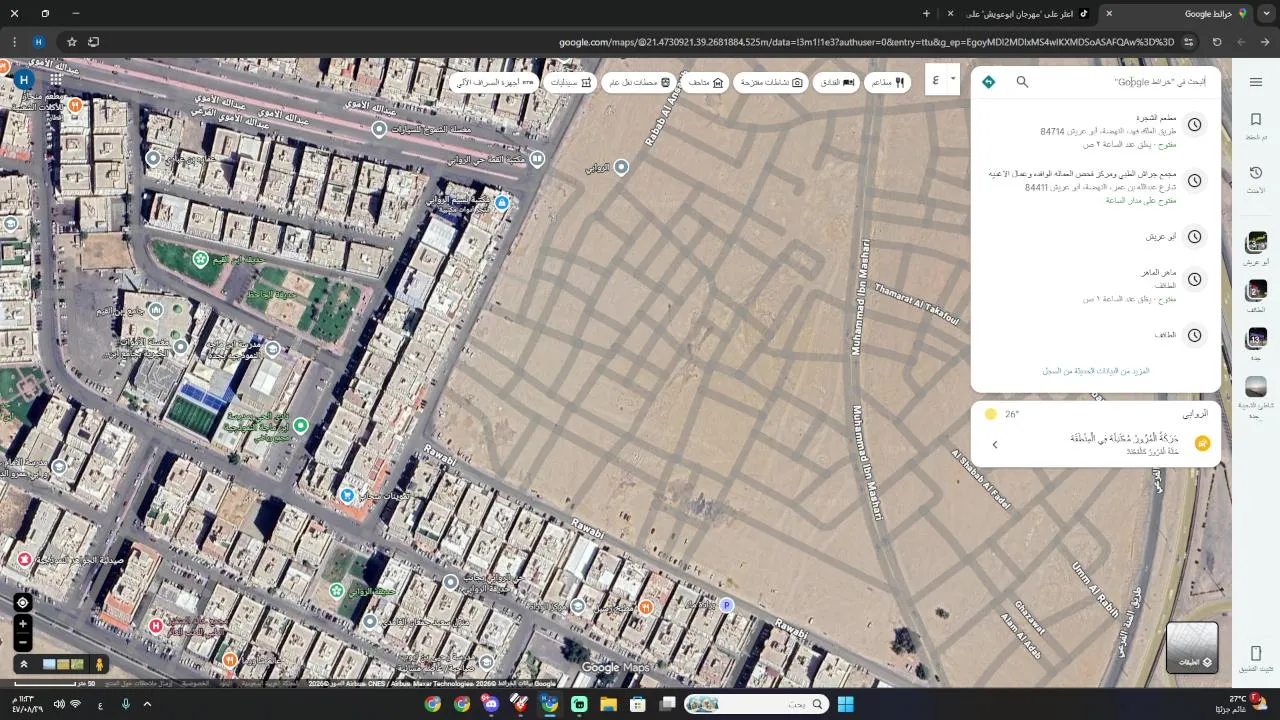This screenshot has height=720, width=1280.
Task: Select the أجهزة الصراف الآلي ATMs chip
Action: click(494, 82)
